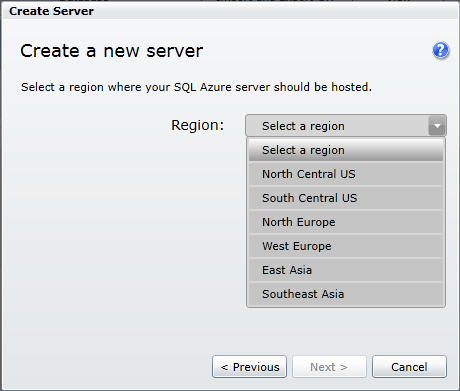Image resolution: width=460 pixels, height=391 pixels.
Task: Click the word 'server' in the main heading
Action: point(175,51)
